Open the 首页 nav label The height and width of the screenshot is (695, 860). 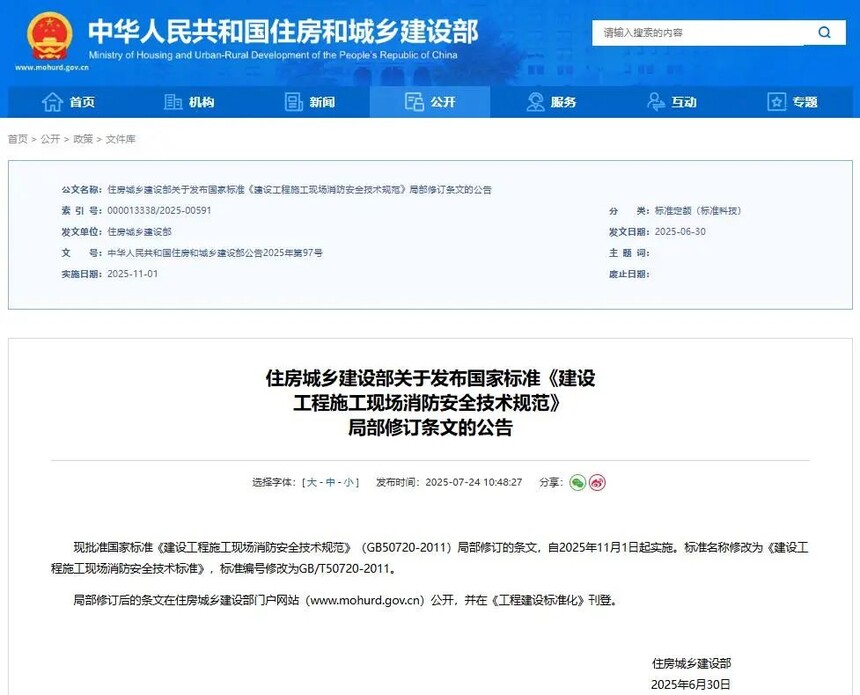point(82,102)
